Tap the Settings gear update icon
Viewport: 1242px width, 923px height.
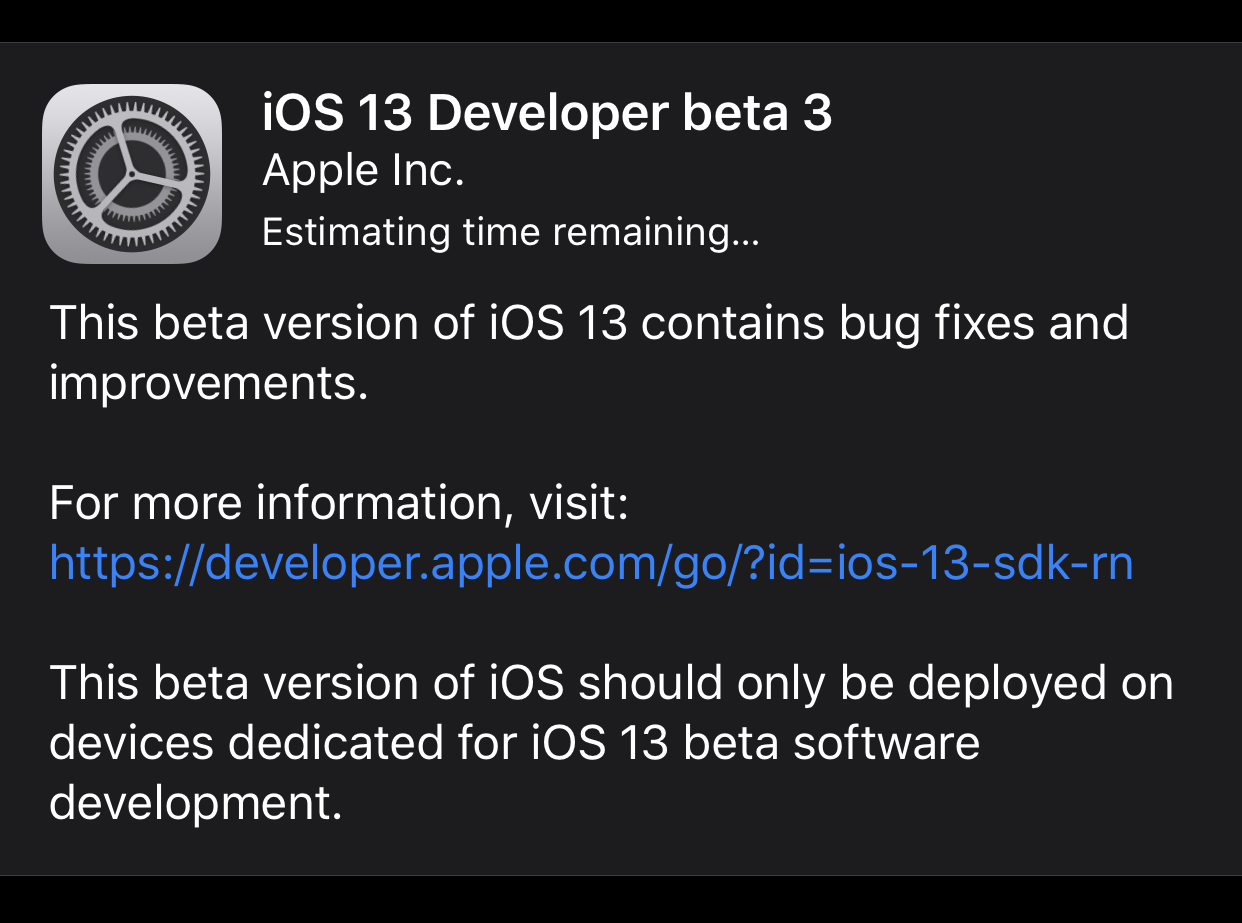tap(132, 174)
